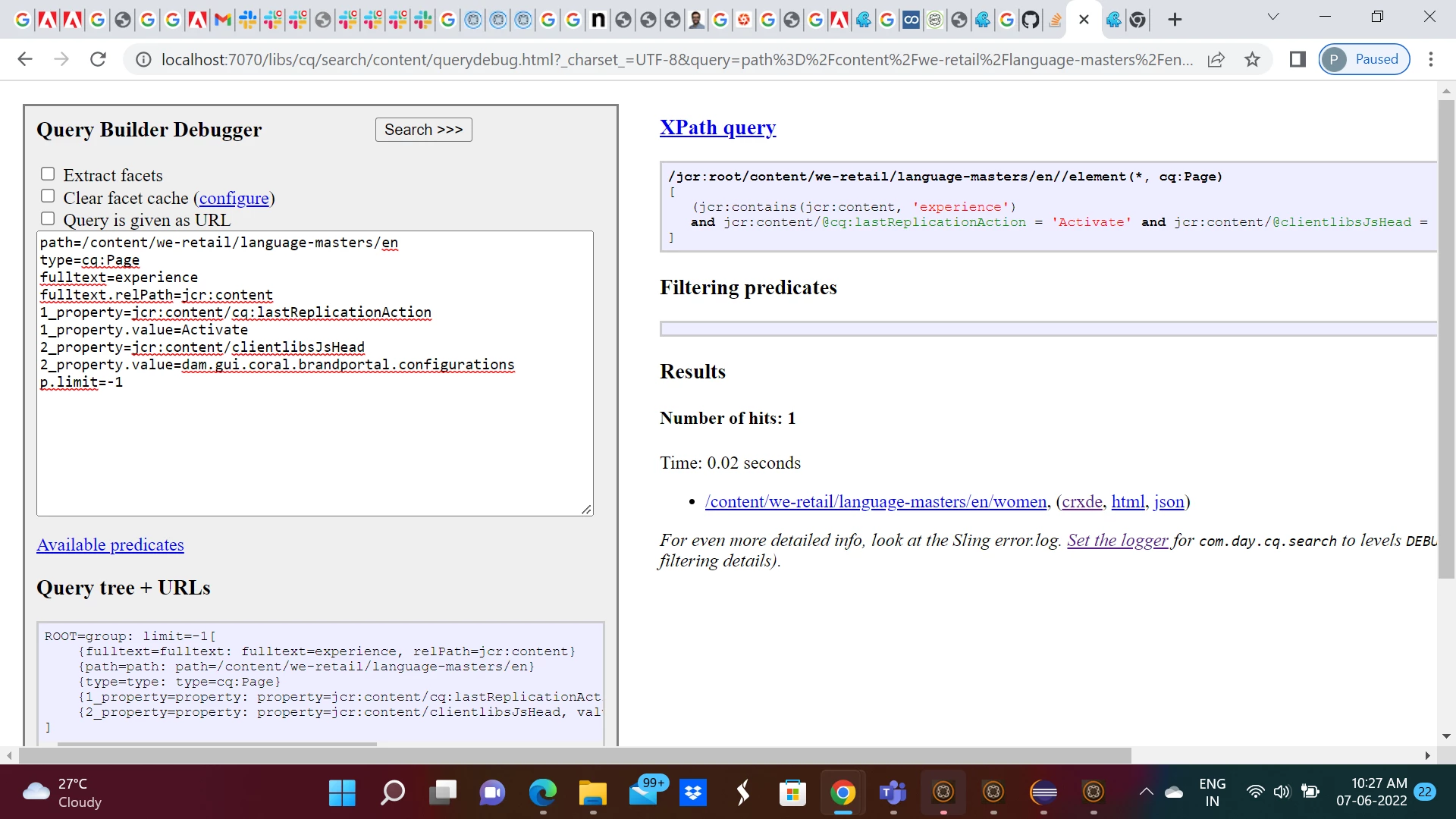
Task: Switch to the GitHub browser tab
Action: pos(1030,20)
